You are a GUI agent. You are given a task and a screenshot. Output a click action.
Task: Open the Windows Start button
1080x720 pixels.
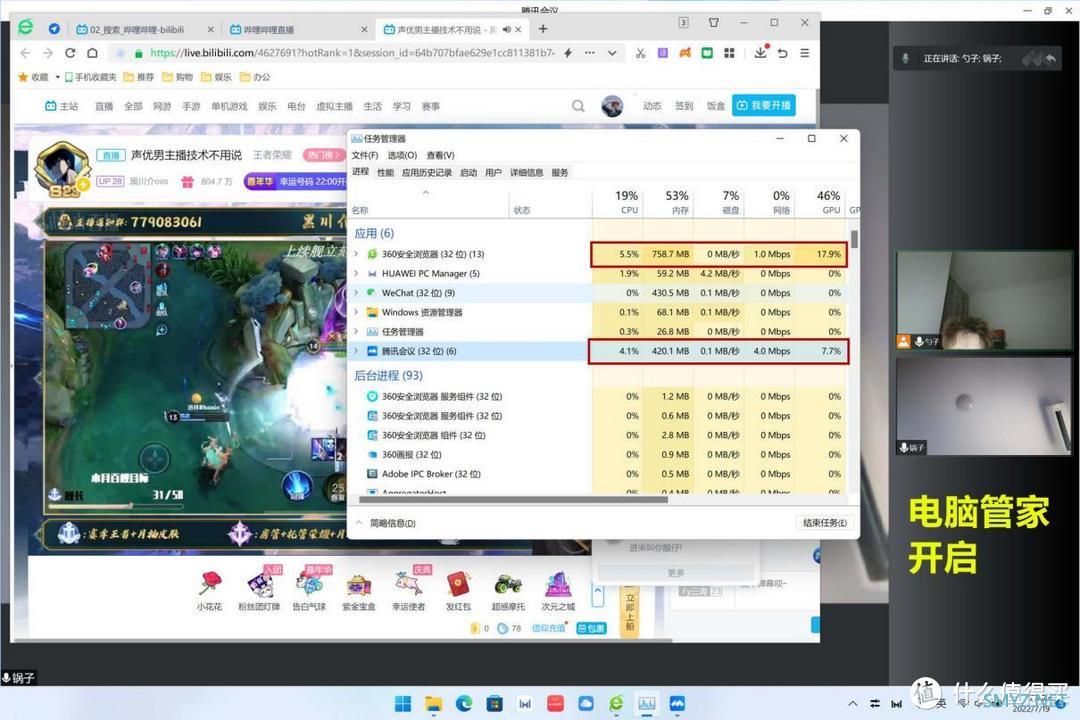tap(402, 703)
